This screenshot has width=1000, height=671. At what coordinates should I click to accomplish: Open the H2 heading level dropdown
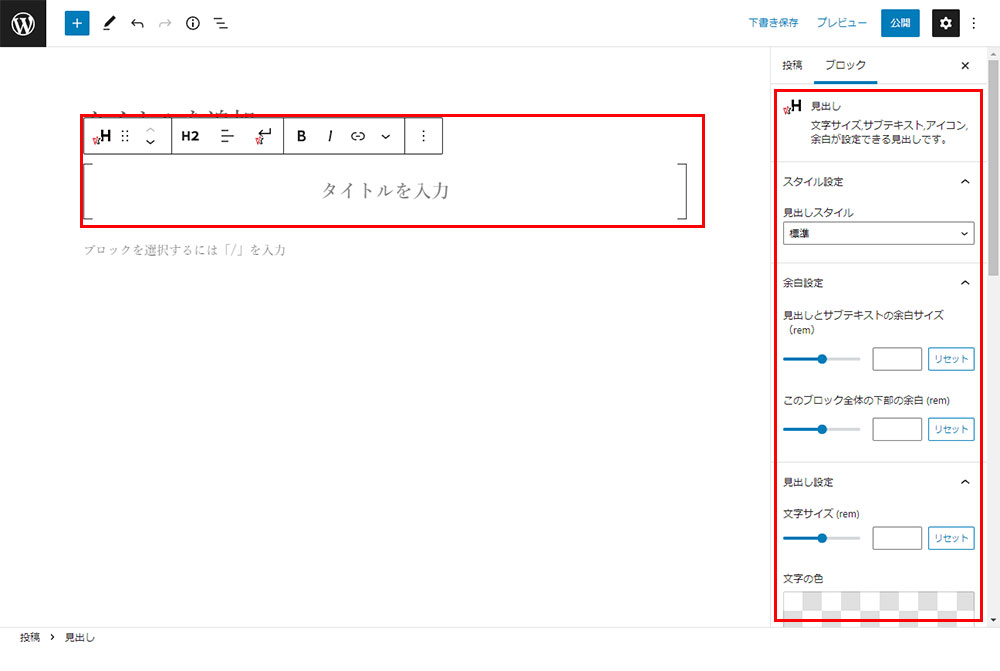coord(190,136)
